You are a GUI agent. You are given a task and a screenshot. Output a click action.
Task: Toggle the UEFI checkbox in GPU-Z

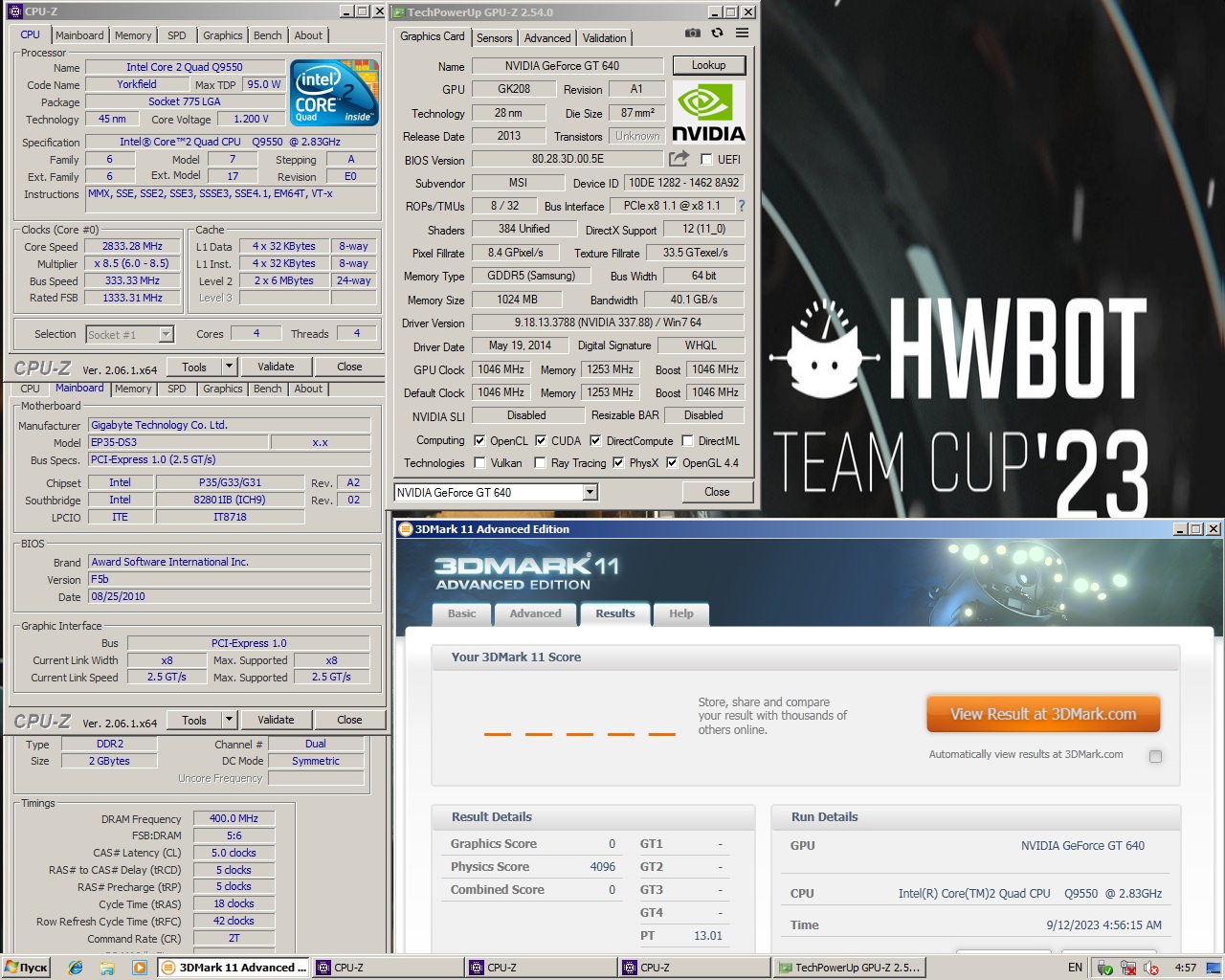tap(706, 160)
